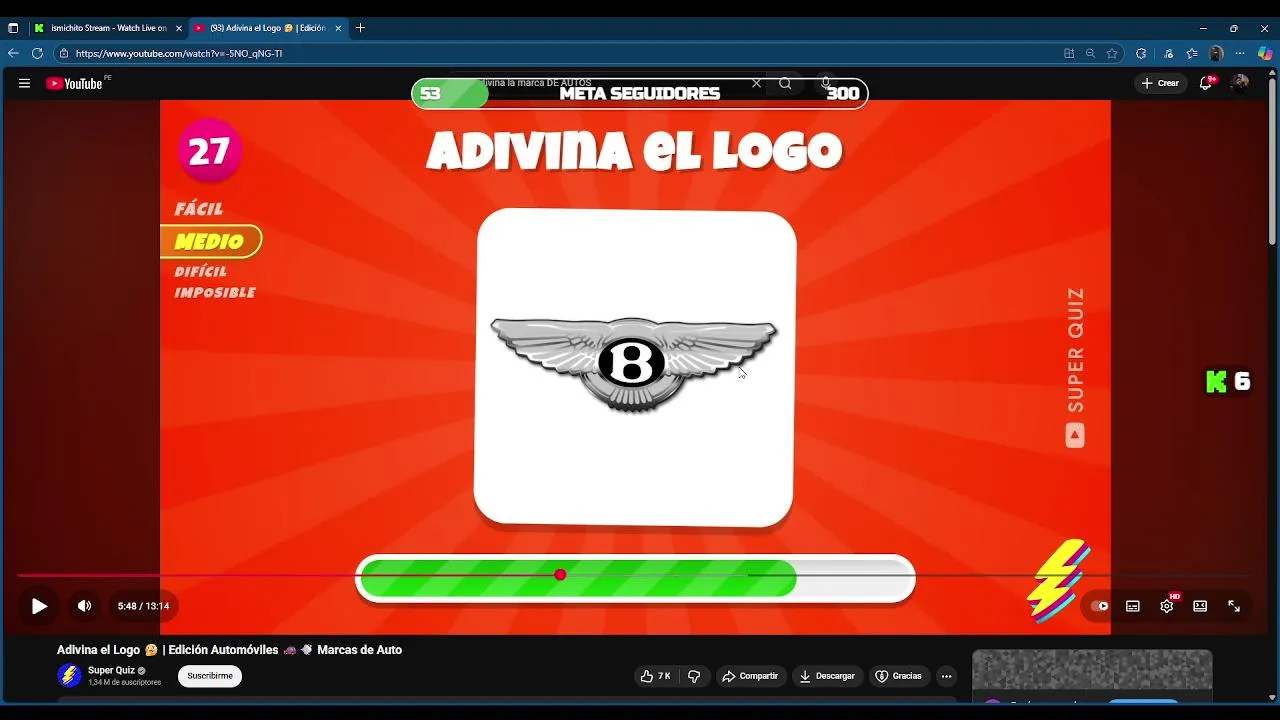Close the ismichito Stream tab

178,28
